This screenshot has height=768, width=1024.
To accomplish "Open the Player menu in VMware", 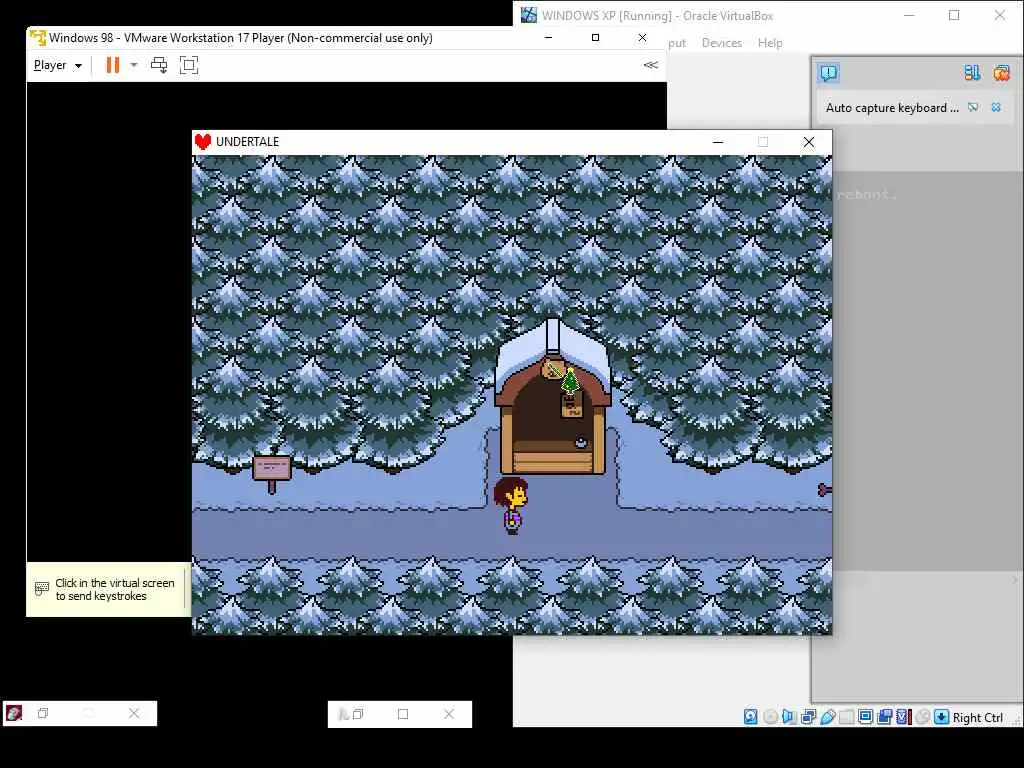I will click(57, 65).
